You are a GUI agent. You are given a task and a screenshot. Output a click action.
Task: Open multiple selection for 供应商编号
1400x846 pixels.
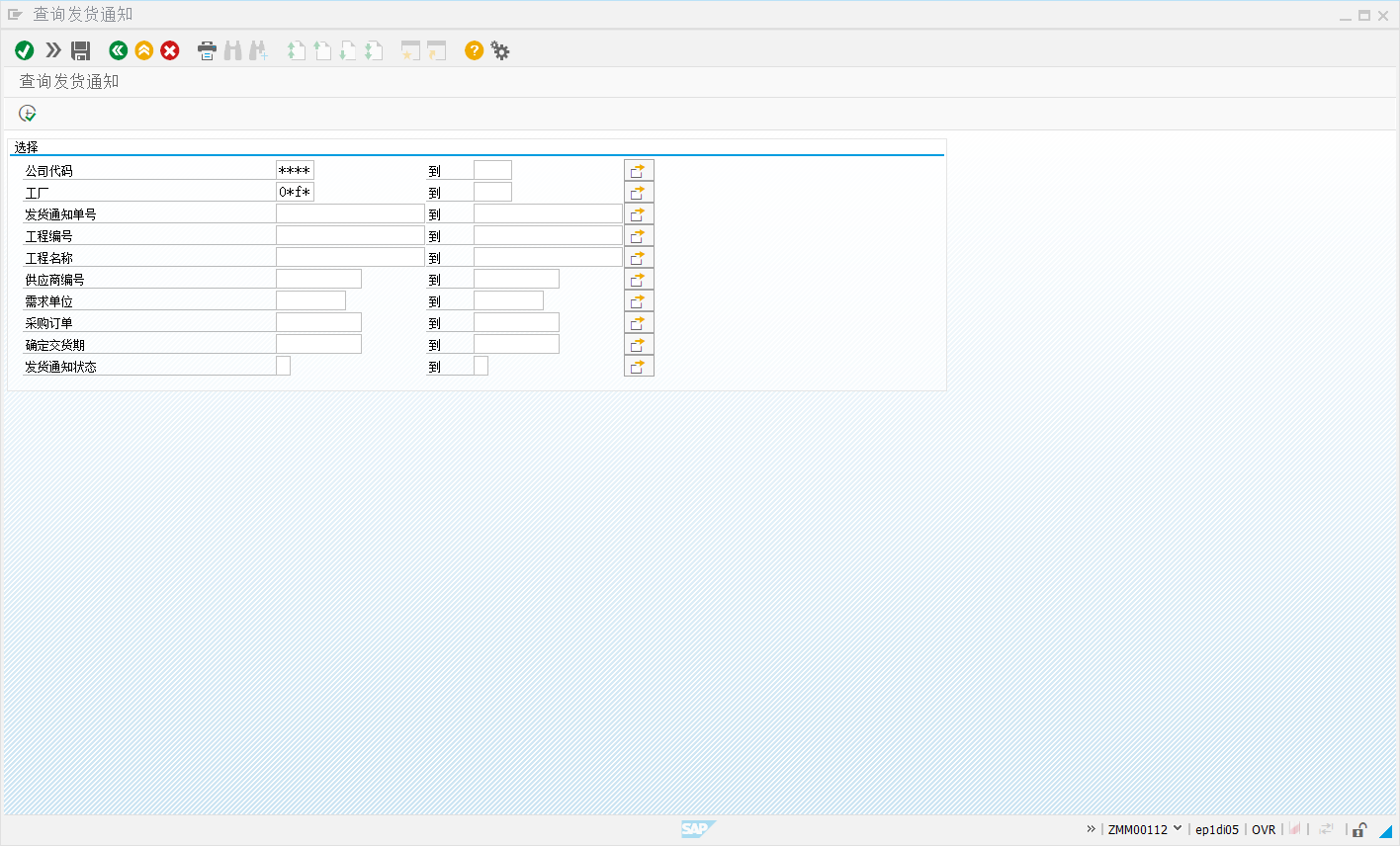tap(639, 280)
